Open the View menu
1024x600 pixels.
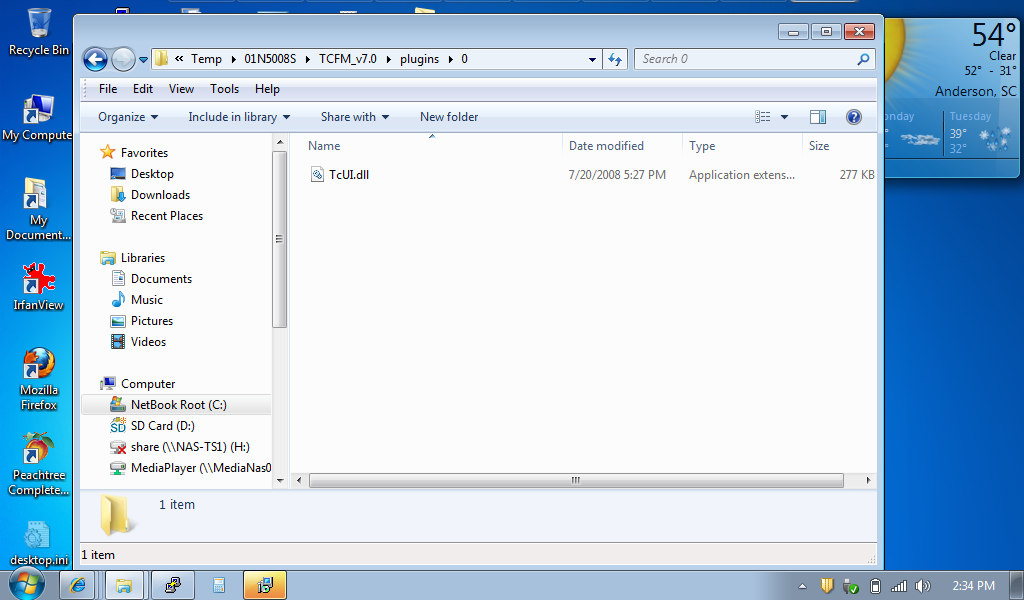coord(181,89)
